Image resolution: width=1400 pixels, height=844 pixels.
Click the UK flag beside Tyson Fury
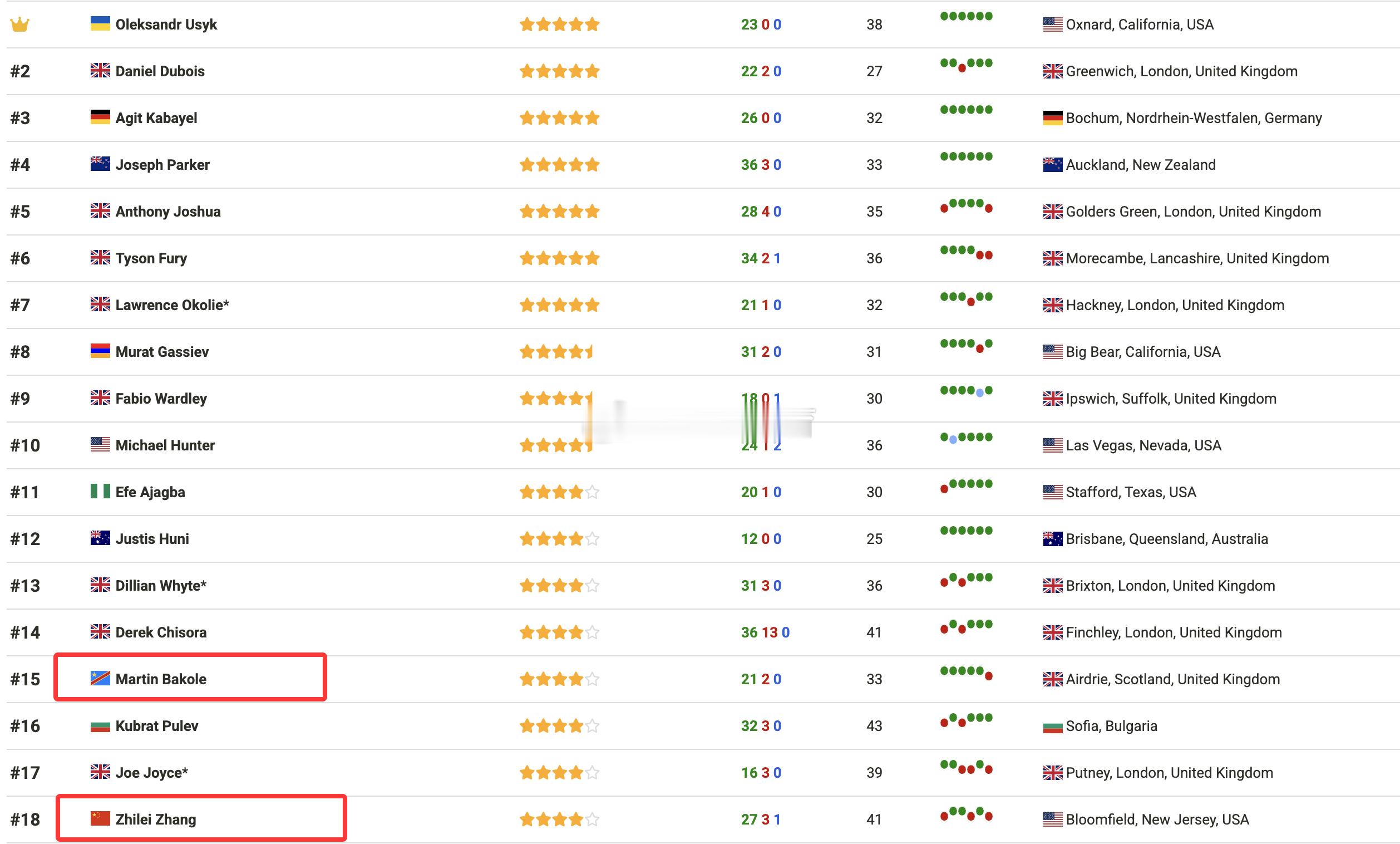(100, 257)
